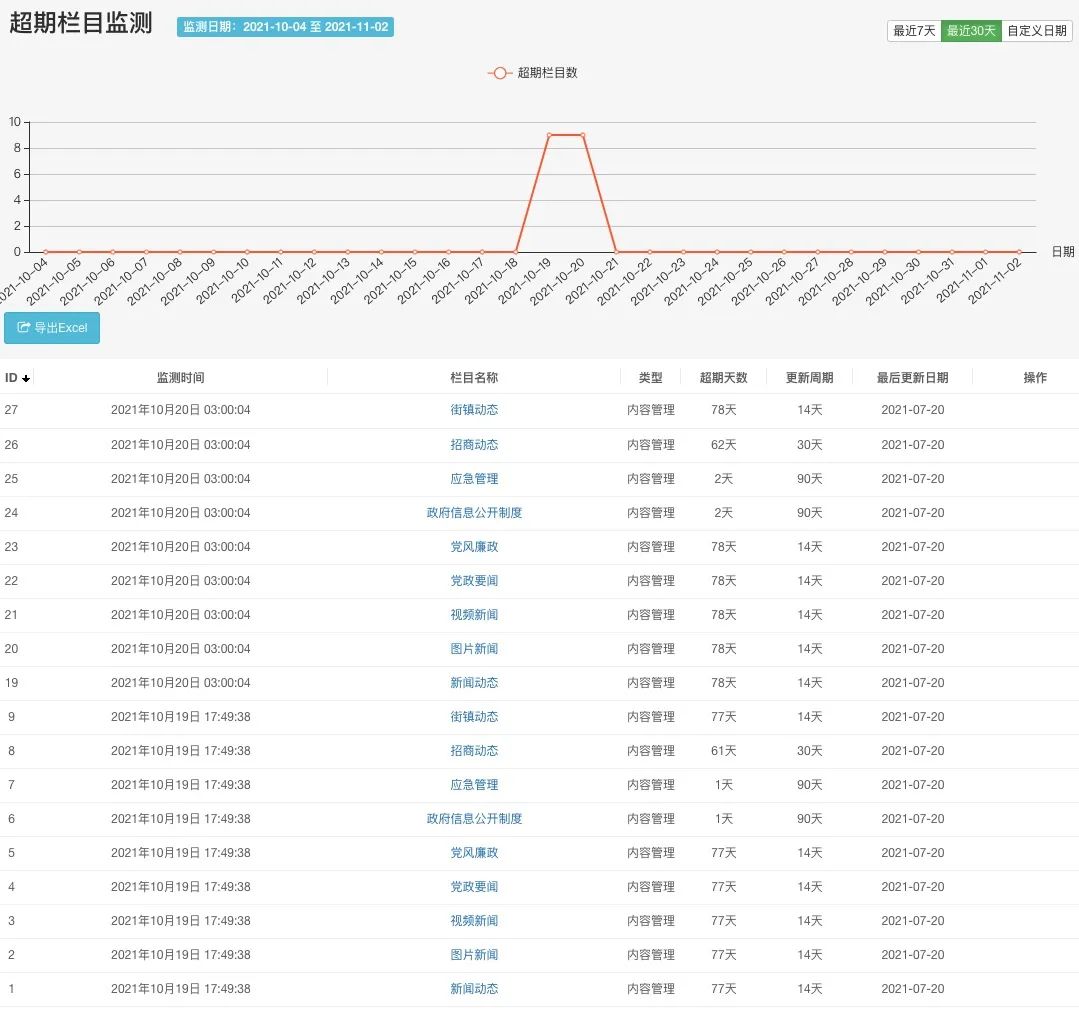Open 政府信息公开制度 link in row ID 24
1079x1010 pixels.
474,513
